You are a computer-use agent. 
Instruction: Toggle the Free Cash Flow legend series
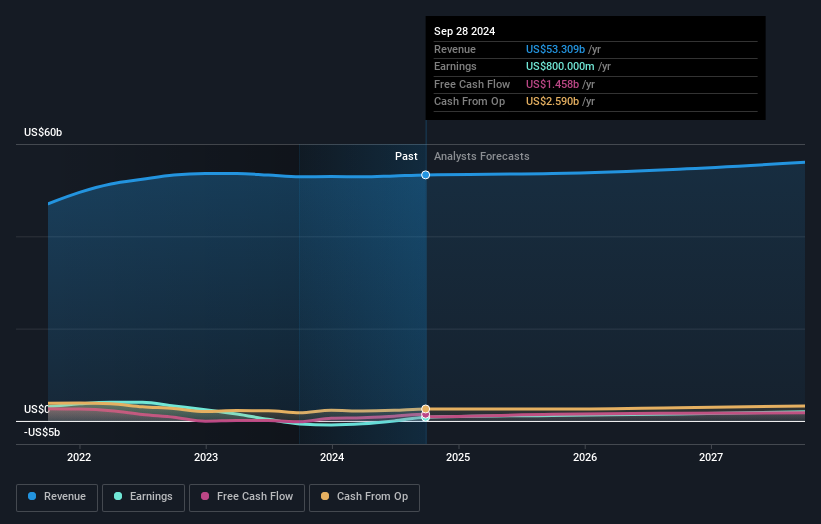(247, 497)
